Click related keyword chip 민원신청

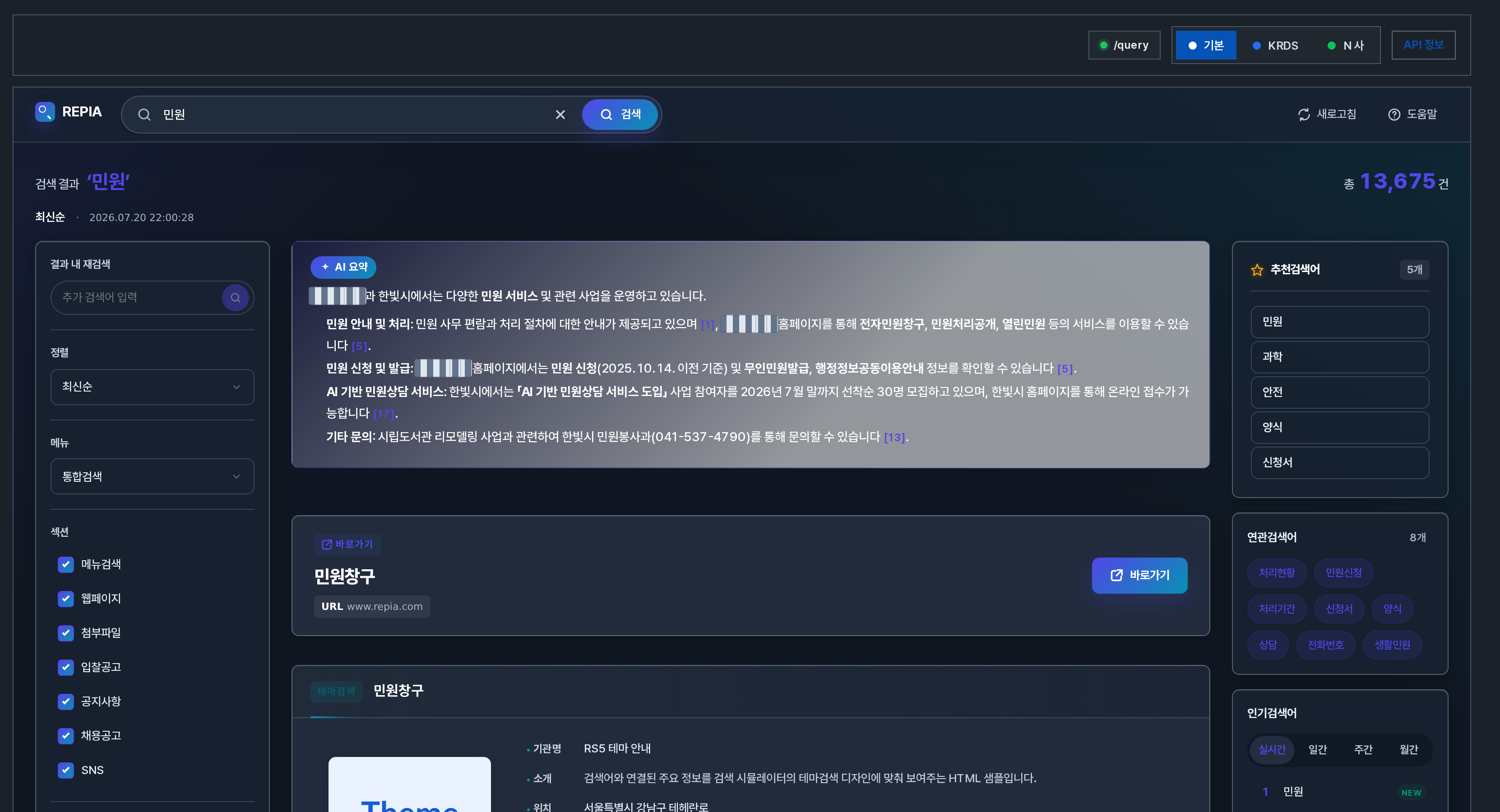coord(1343,573)
